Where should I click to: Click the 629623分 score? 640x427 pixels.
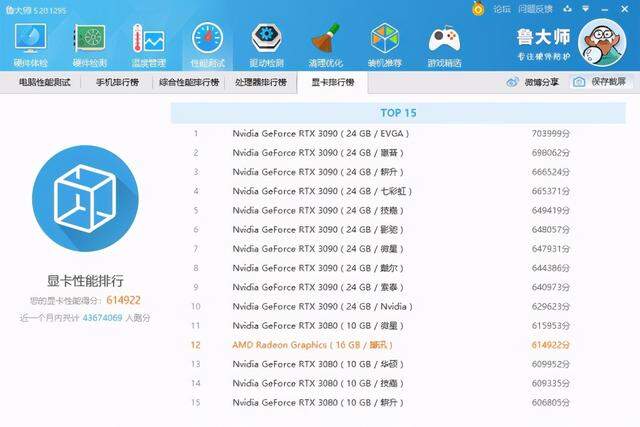[551, 306]
